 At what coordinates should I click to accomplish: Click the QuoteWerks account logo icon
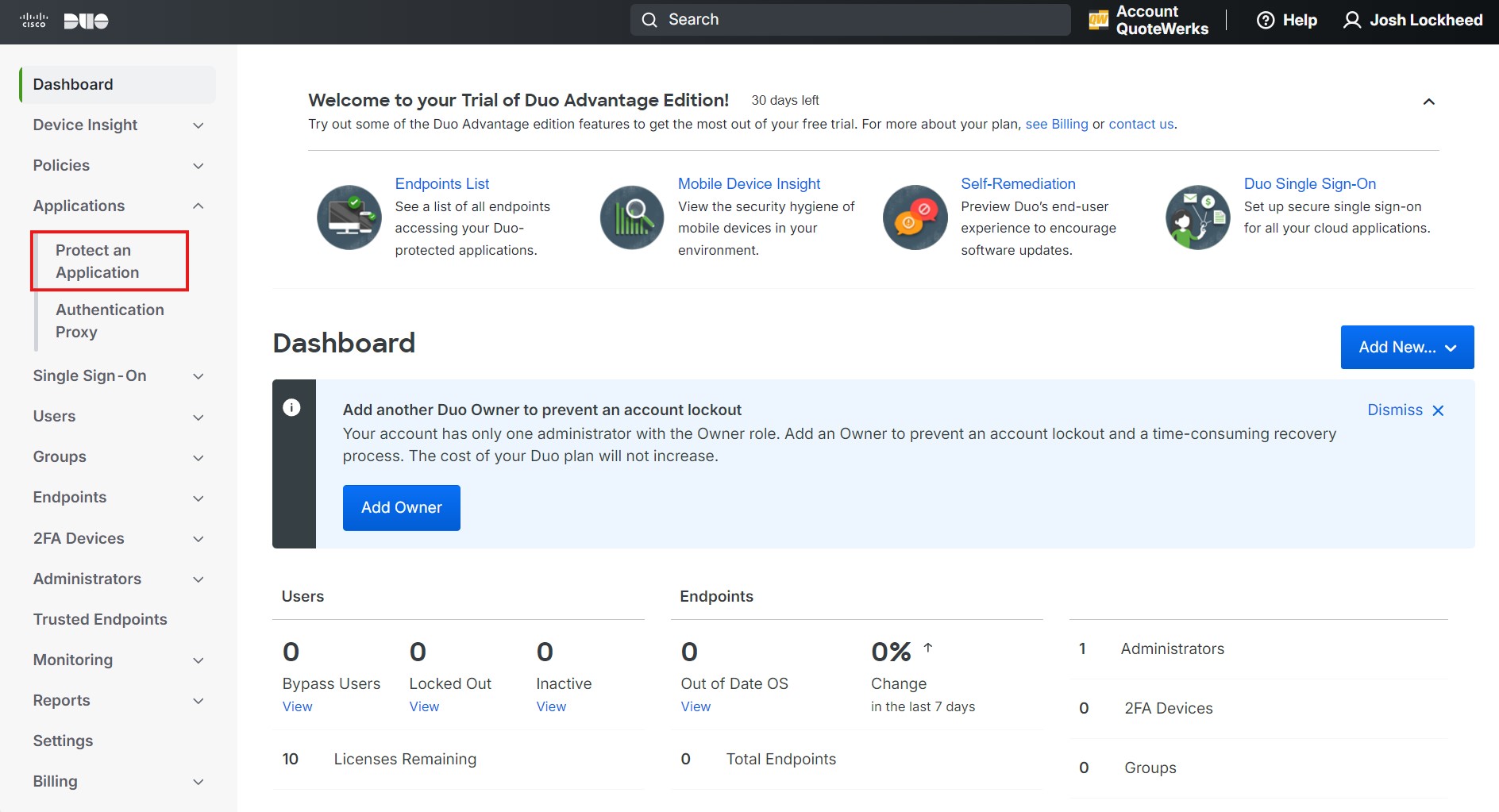click(1098, 21)
